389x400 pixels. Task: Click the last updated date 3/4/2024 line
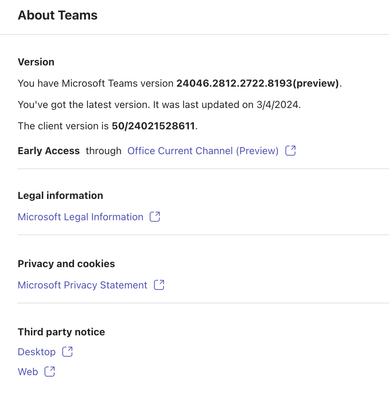159,105
